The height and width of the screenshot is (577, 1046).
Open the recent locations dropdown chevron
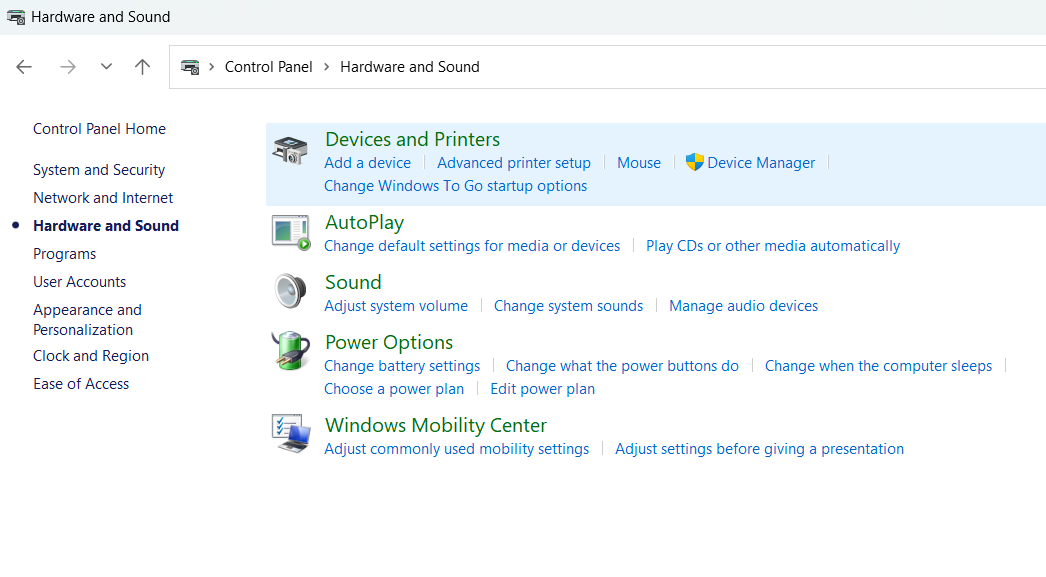(x=106, y=67)
